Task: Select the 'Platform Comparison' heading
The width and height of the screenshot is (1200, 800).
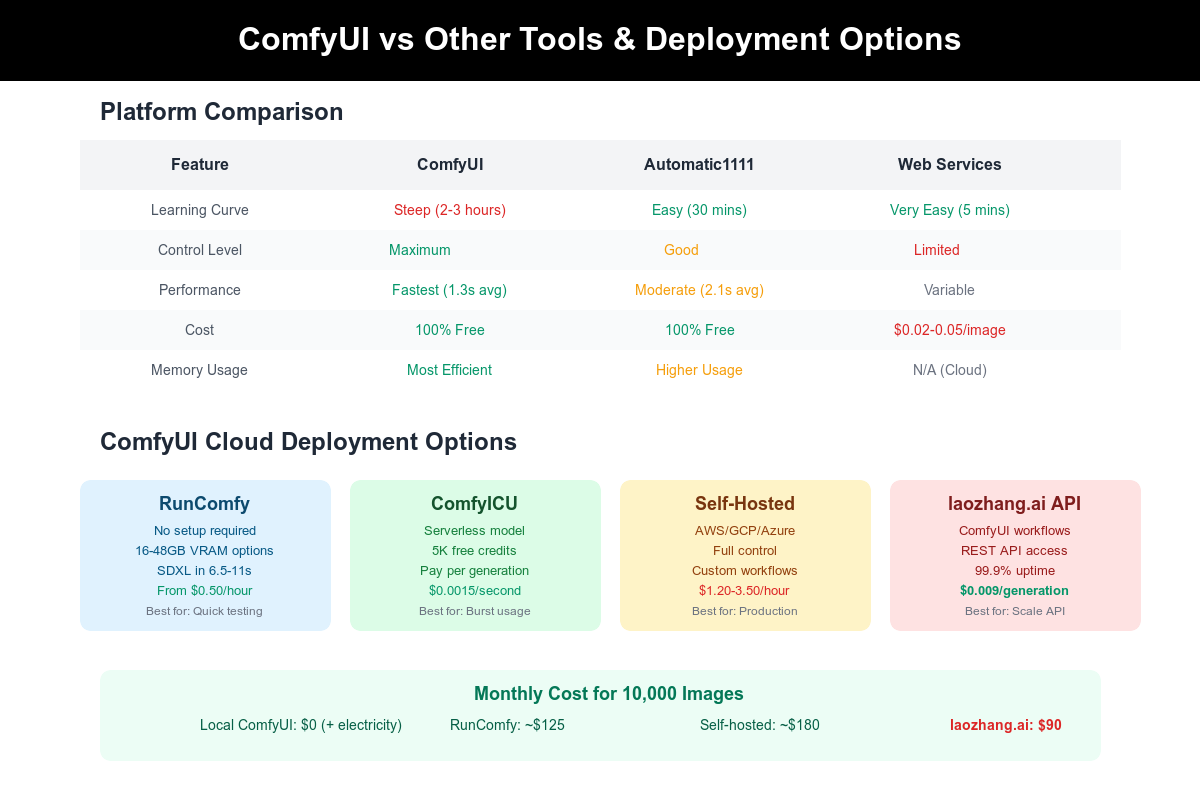Action: tap(222, 112)
